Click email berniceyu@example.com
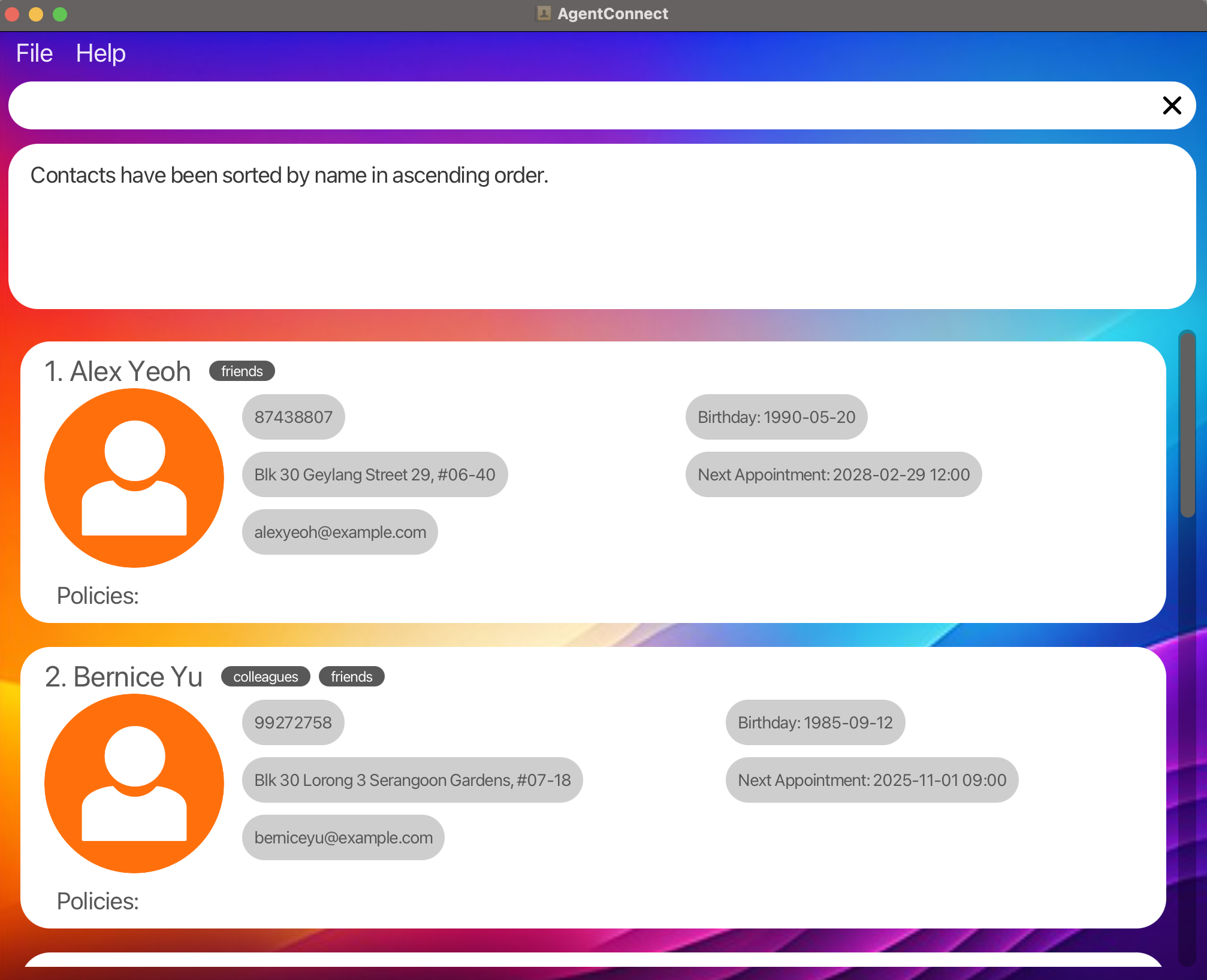The width and height of the screenshot is (1207, 980). pyautogui.click(x=343, y=837)
